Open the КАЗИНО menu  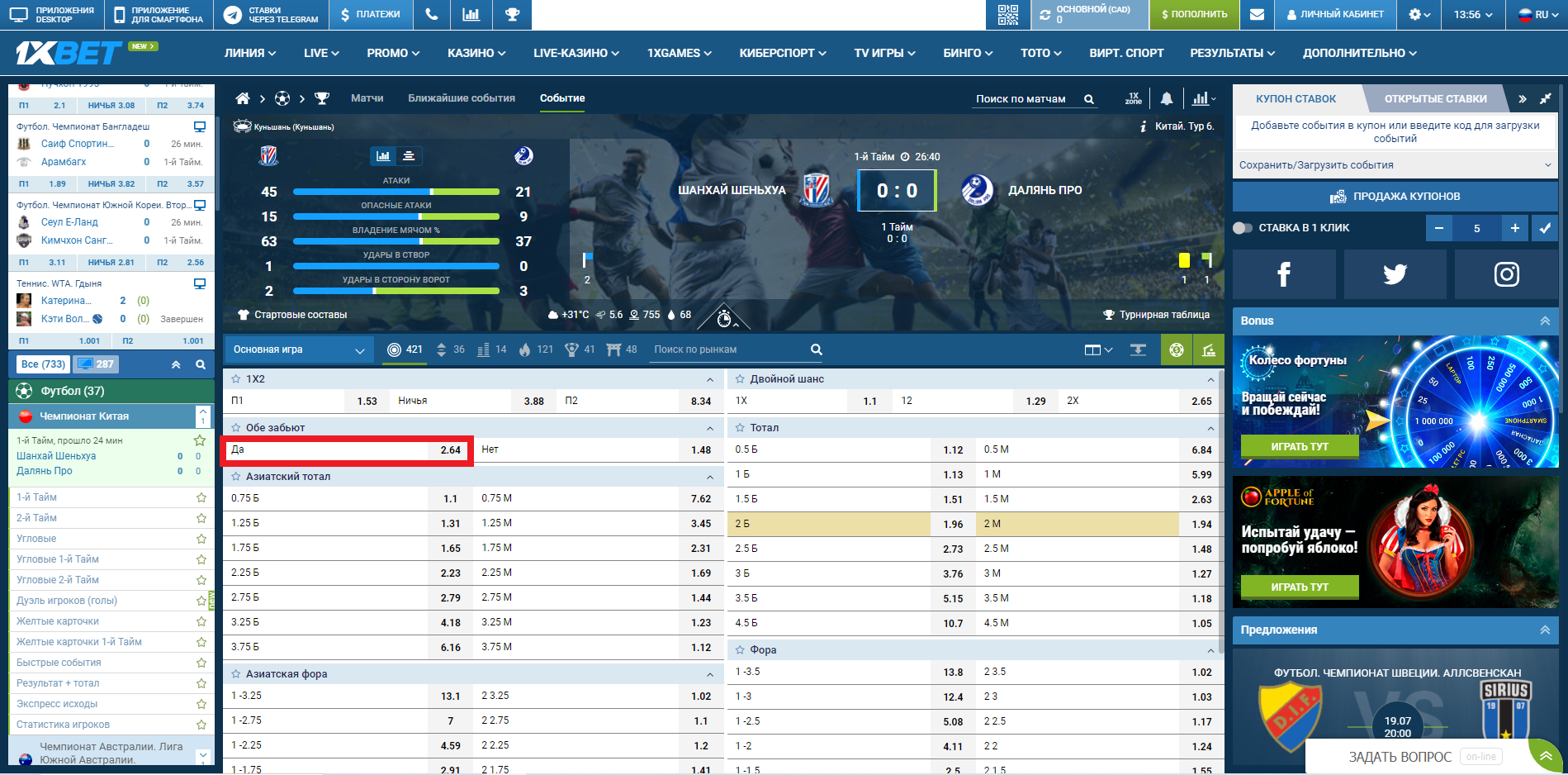[476, 53]
